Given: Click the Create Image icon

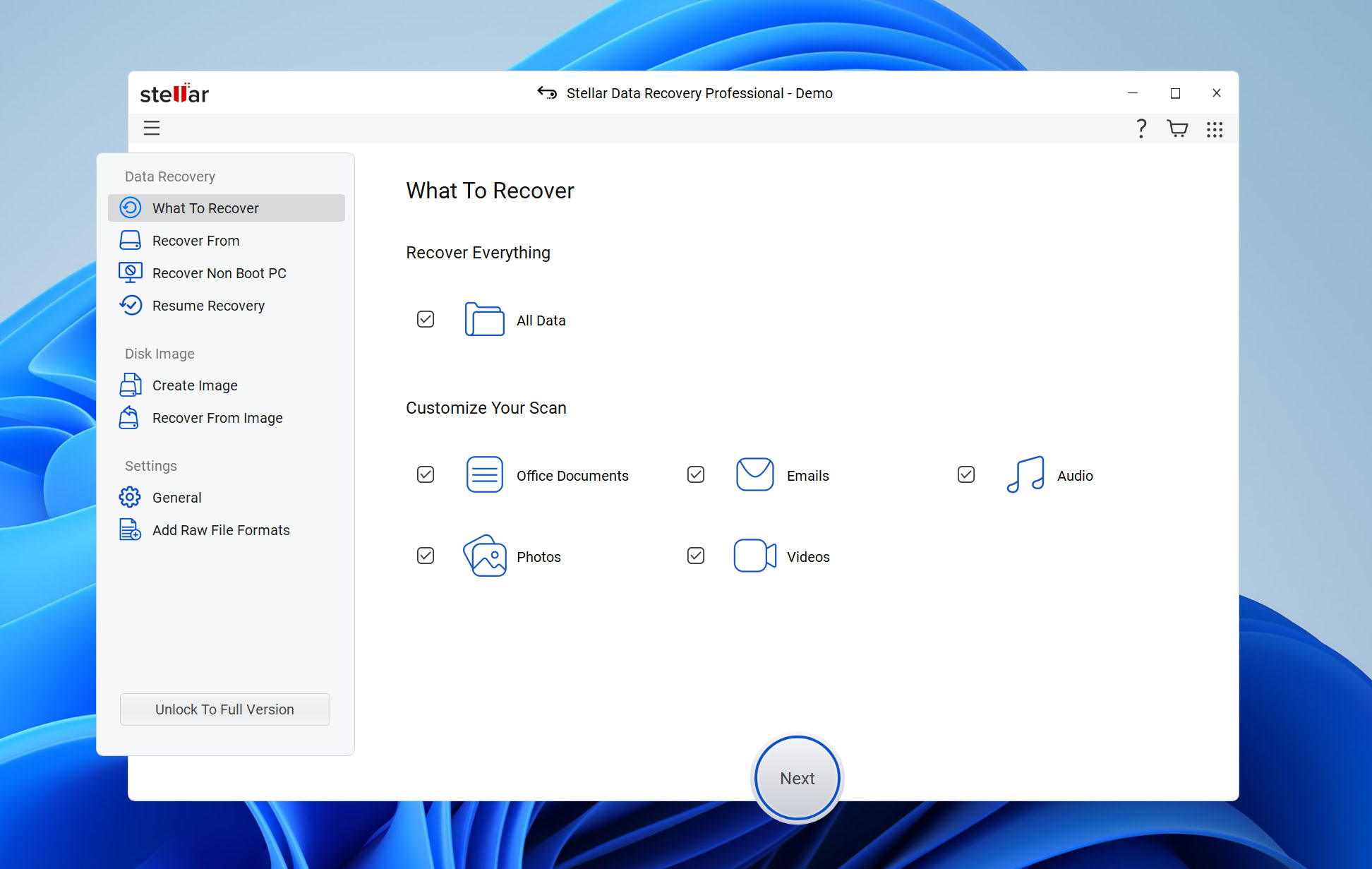Looking at the screenshot, I should click(x=131, y=385).
